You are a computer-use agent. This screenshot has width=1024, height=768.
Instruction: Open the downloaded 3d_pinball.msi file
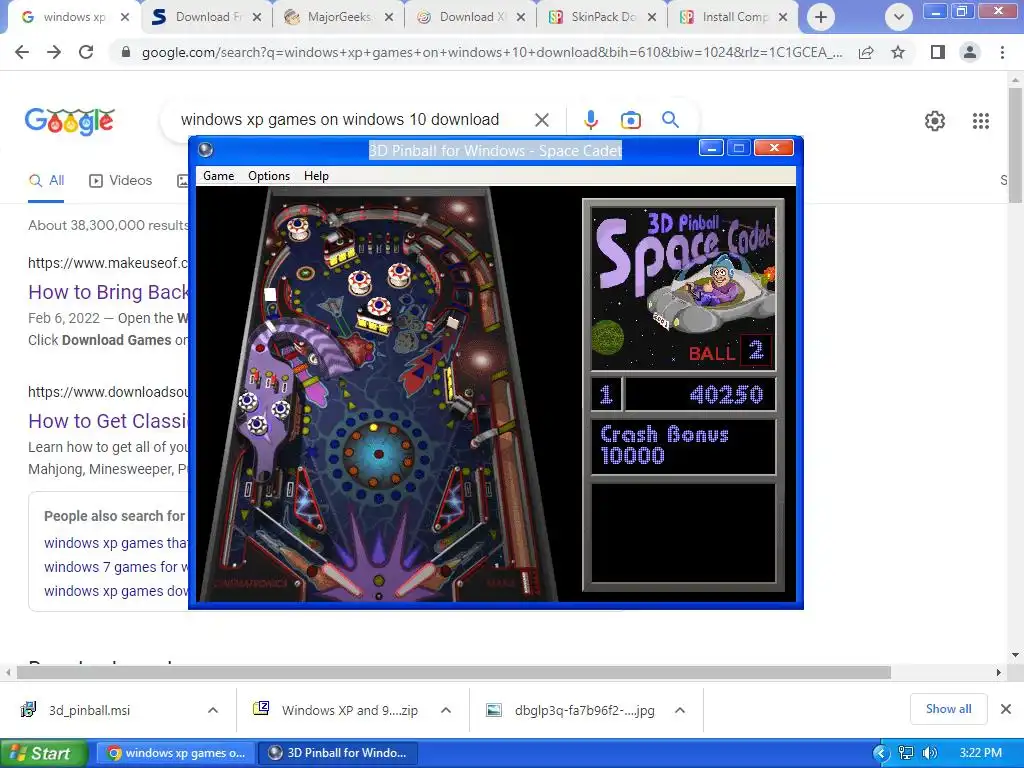(x=90, y=711)
